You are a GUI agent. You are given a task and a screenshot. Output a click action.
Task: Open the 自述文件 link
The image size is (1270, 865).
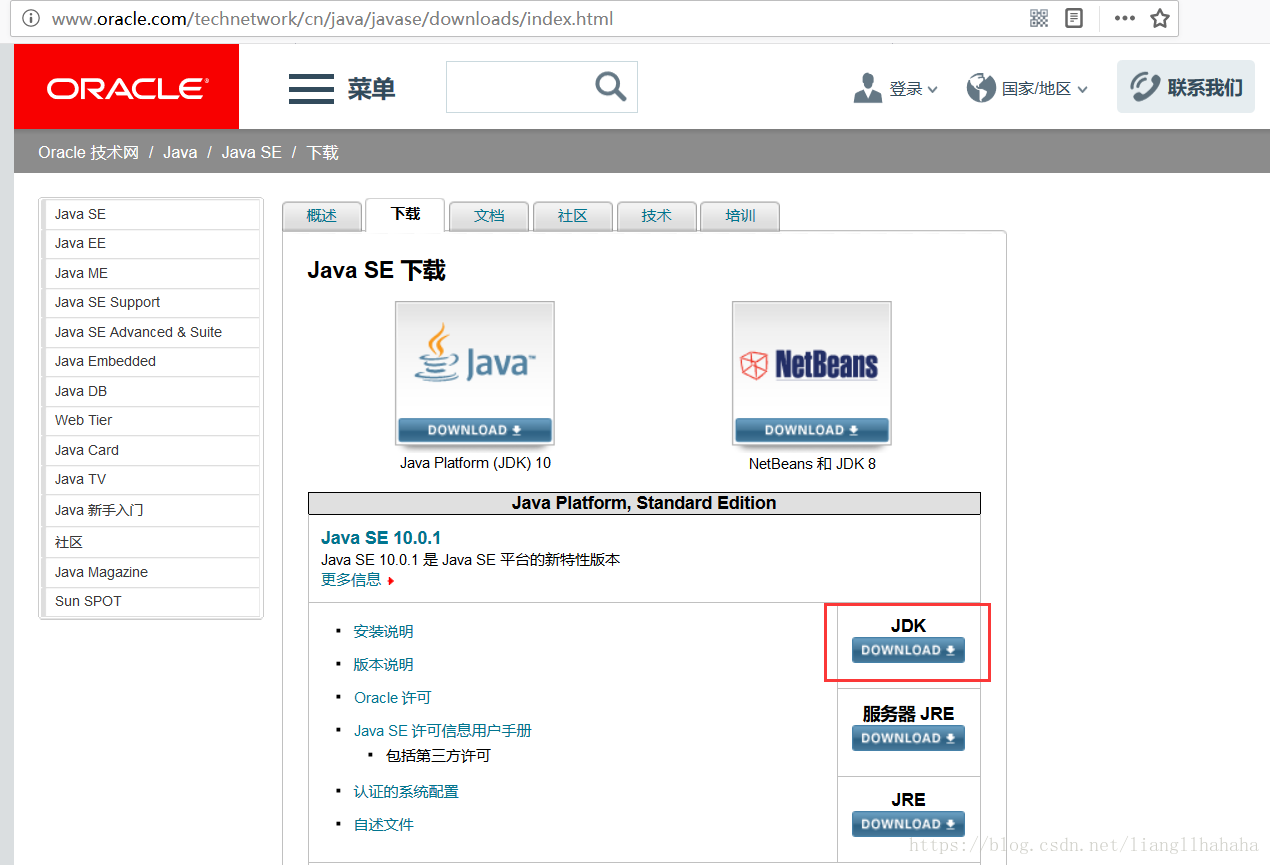point(383,824)
